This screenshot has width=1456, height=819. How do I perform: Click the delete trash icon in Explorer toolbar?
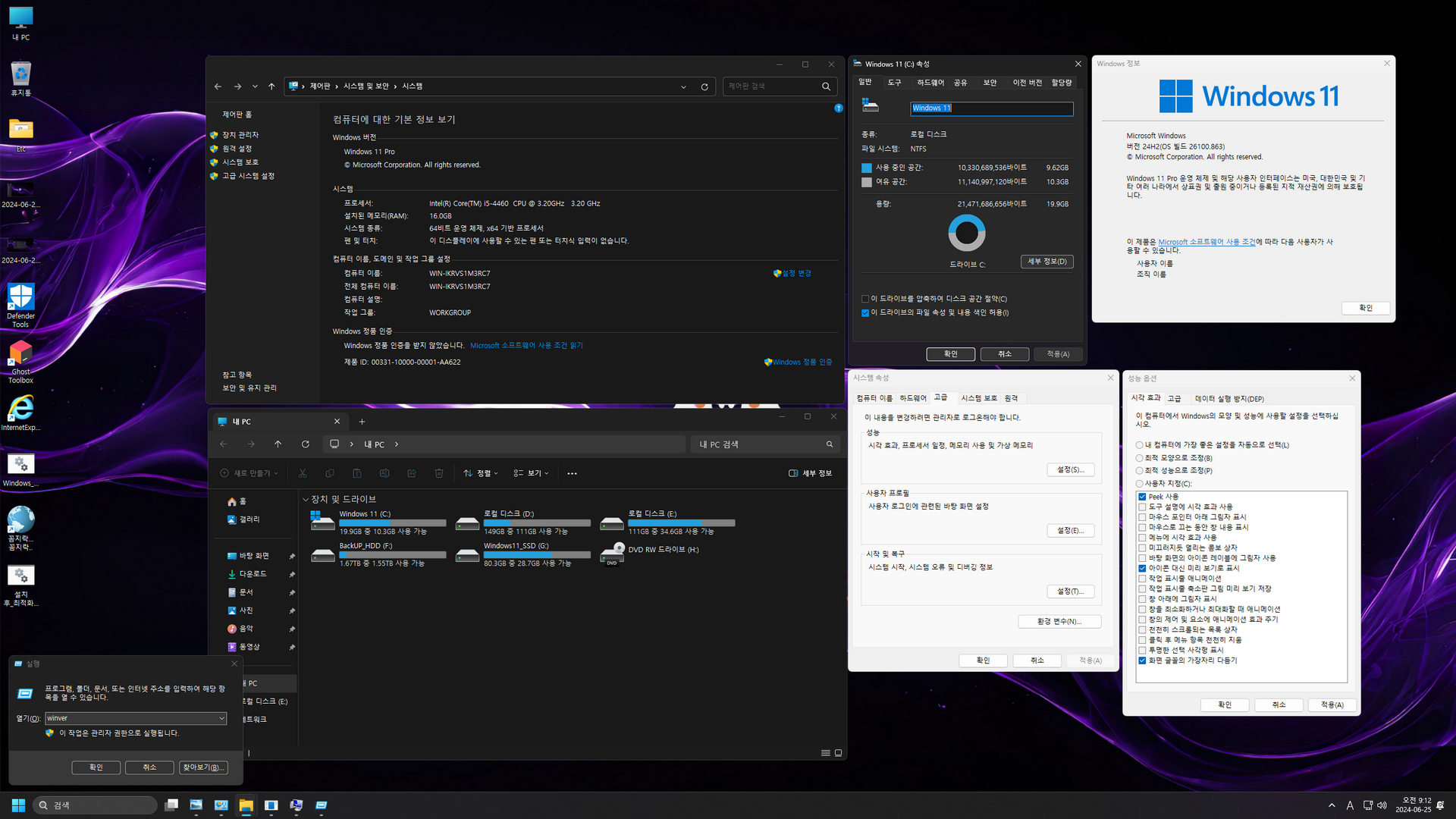pos(439,473)
